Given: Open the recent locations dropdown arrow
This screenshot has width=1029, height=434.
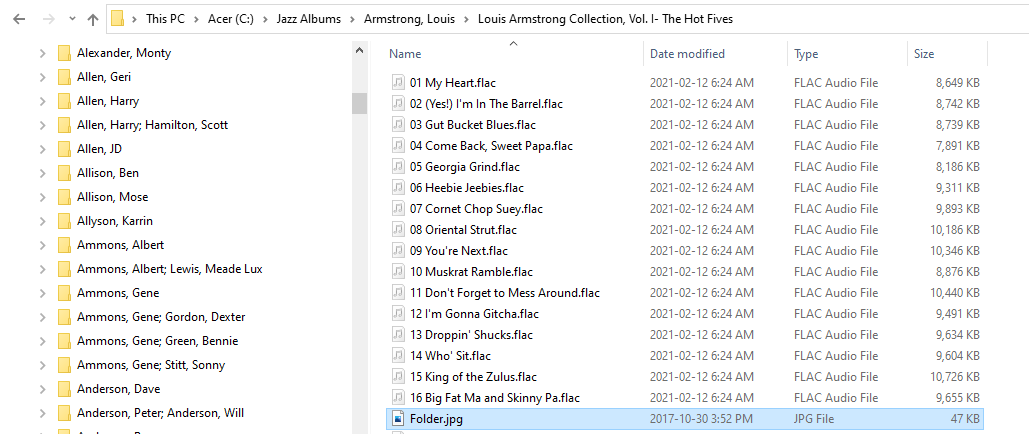Looking at the screenshot, I should coord(72,19).
